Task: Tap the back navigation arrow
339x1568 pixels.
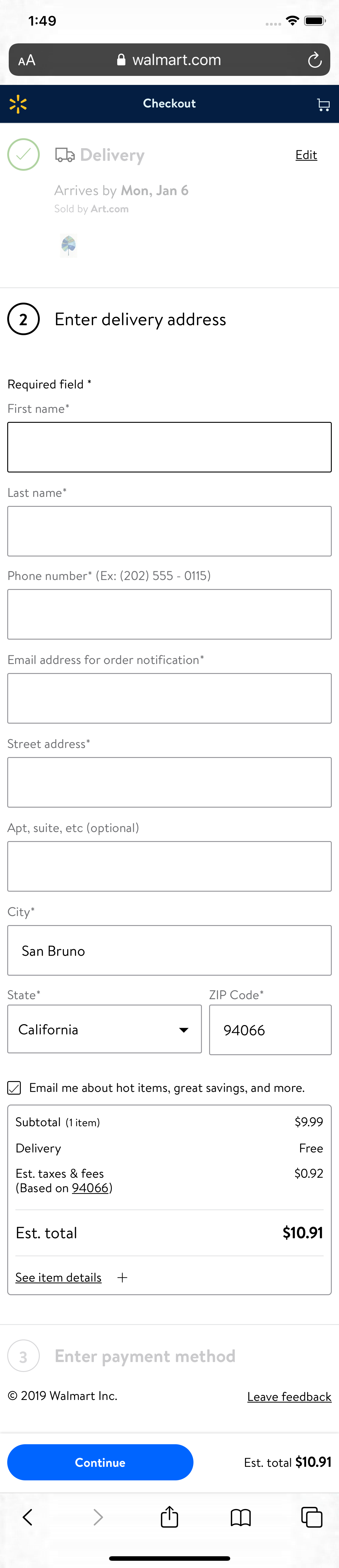Action: tap(27, 1517)
